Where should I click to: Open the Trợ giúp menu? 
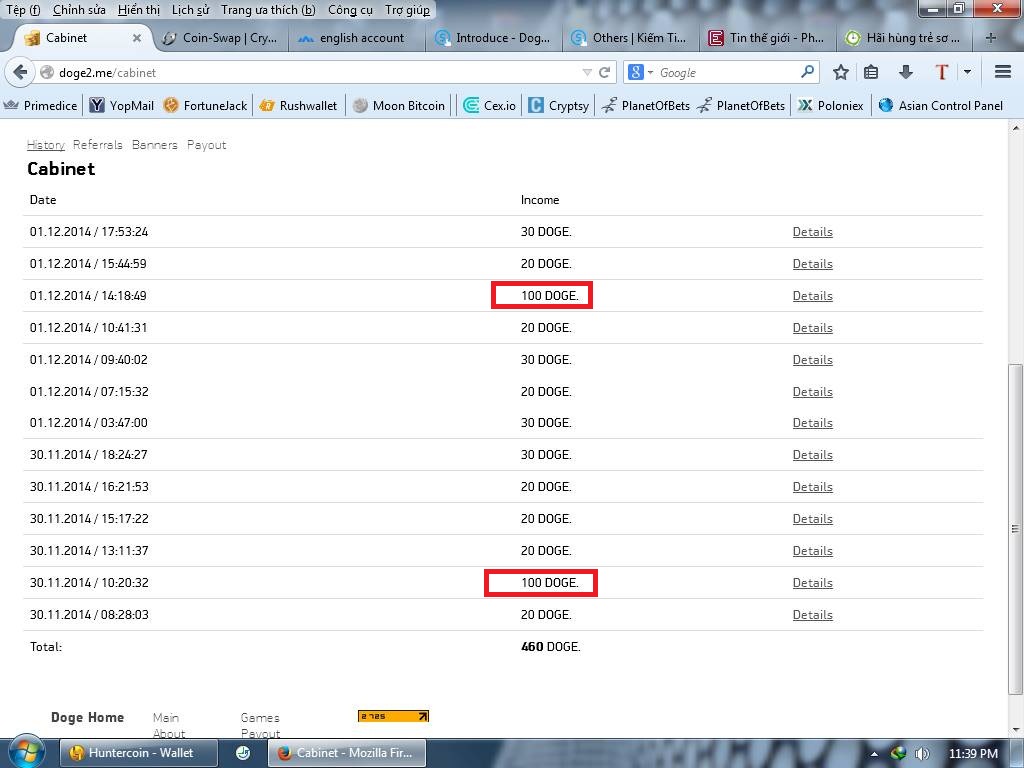pyautogui.click(x=408, y=10)
